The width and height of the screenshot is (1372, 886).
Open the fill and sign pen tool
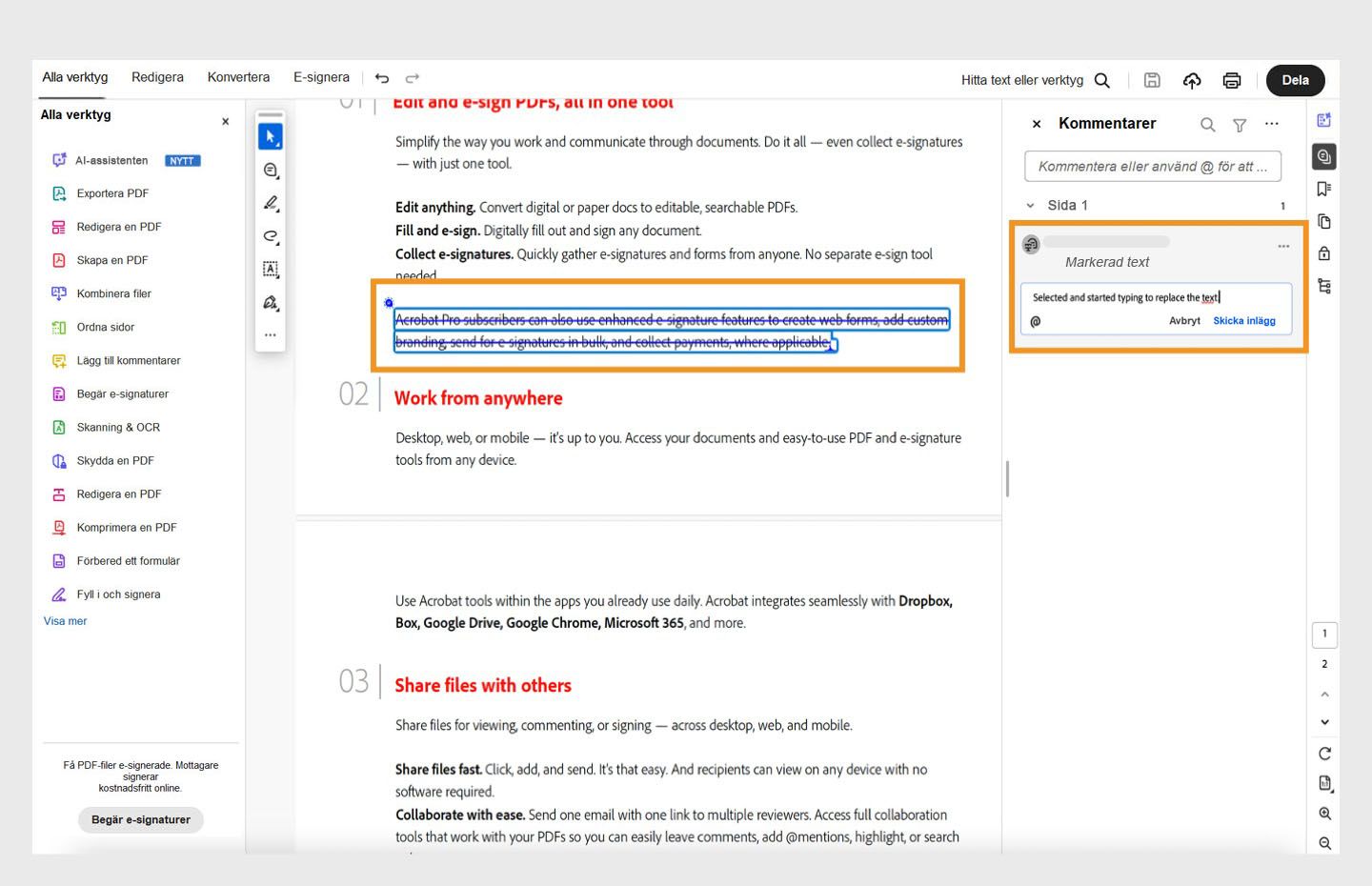tap(271, 303)
